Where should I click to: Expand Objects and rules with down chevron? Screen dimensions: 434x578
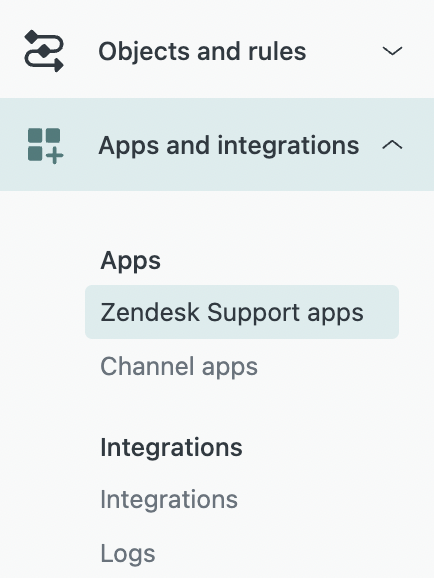[x=392, y=51]
